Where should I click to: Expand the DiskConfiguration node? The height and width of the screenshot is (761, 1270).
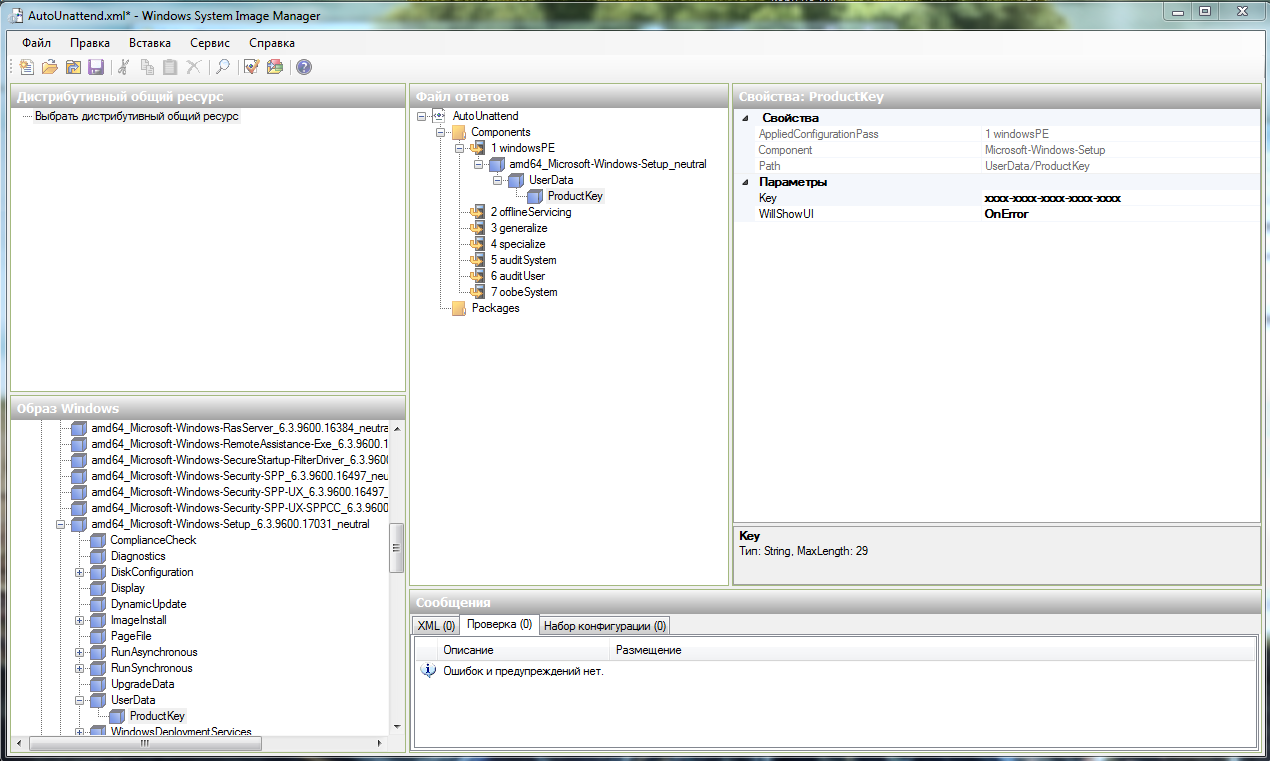[79, 572]
